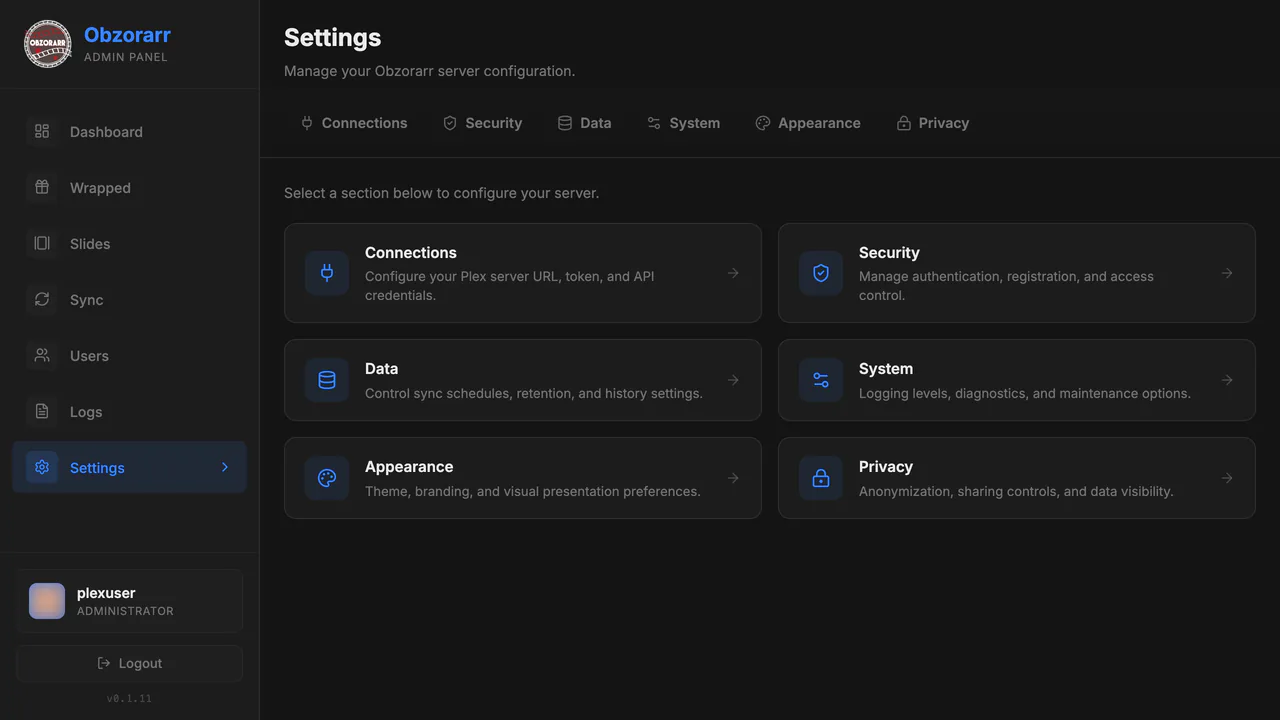
Task: Open the Connections card title
Action: 411,252
